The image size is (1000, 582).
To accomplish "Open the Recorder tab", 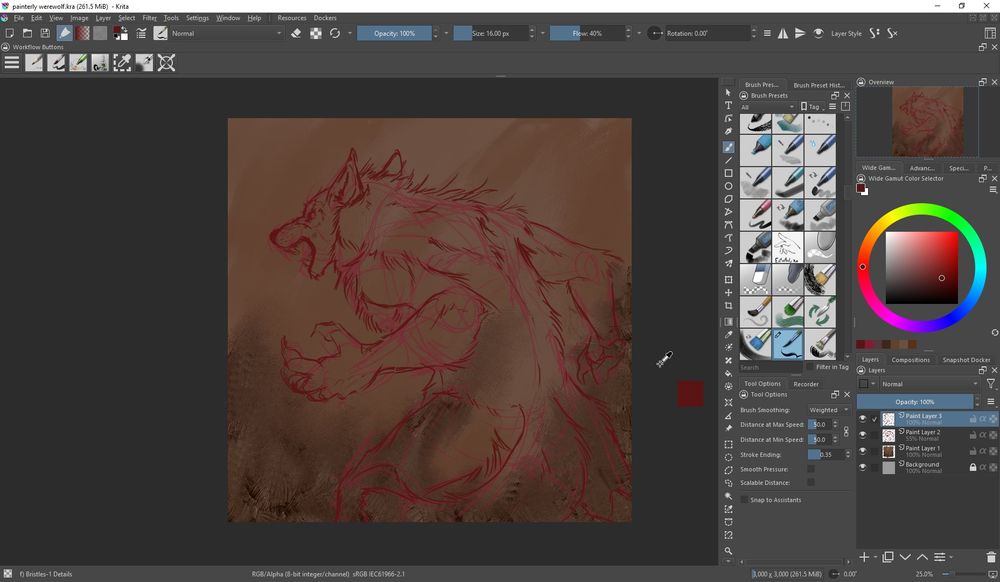I will pyautogui.click(x=806, y=384).
